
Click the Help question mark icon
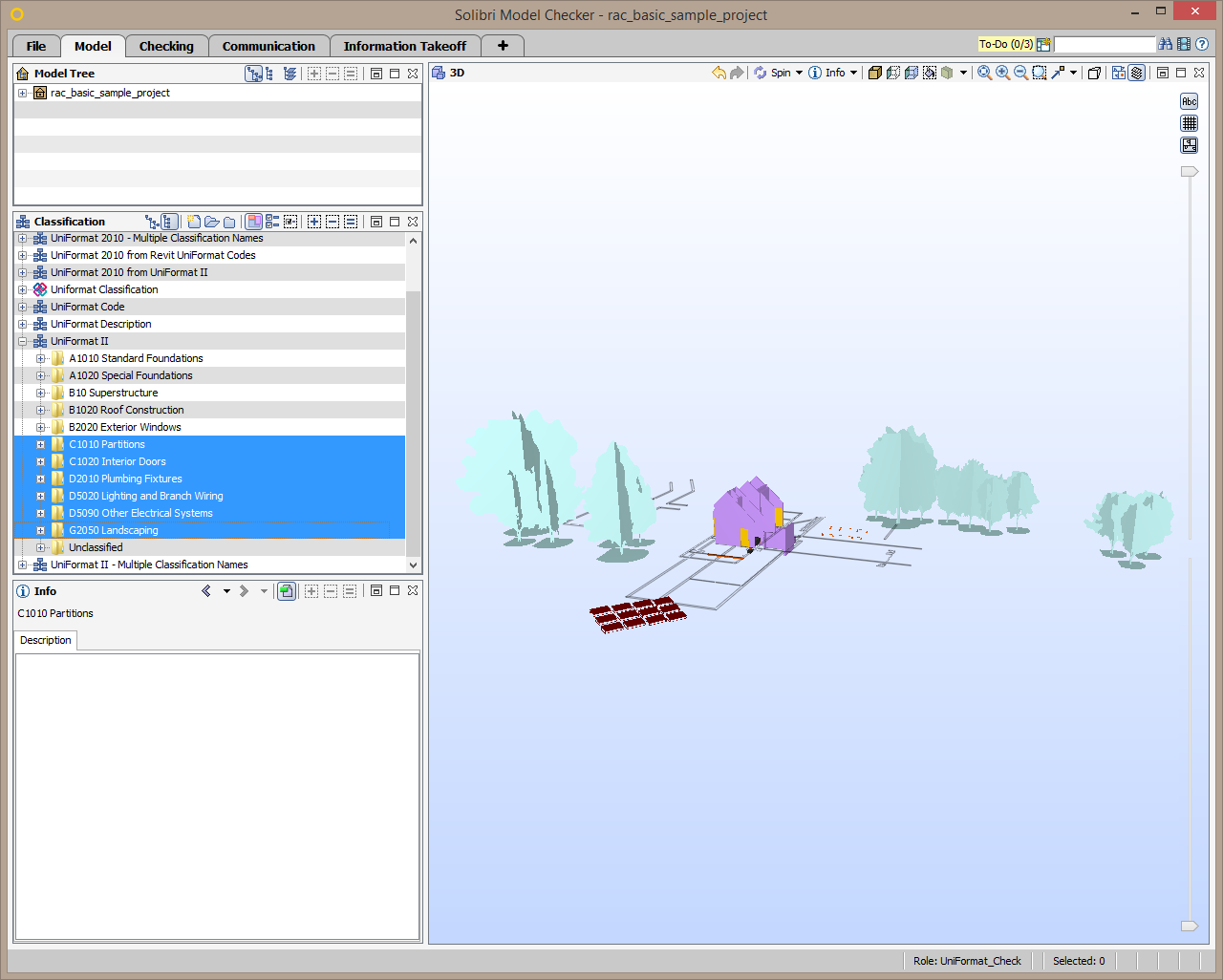[1202, 44]
